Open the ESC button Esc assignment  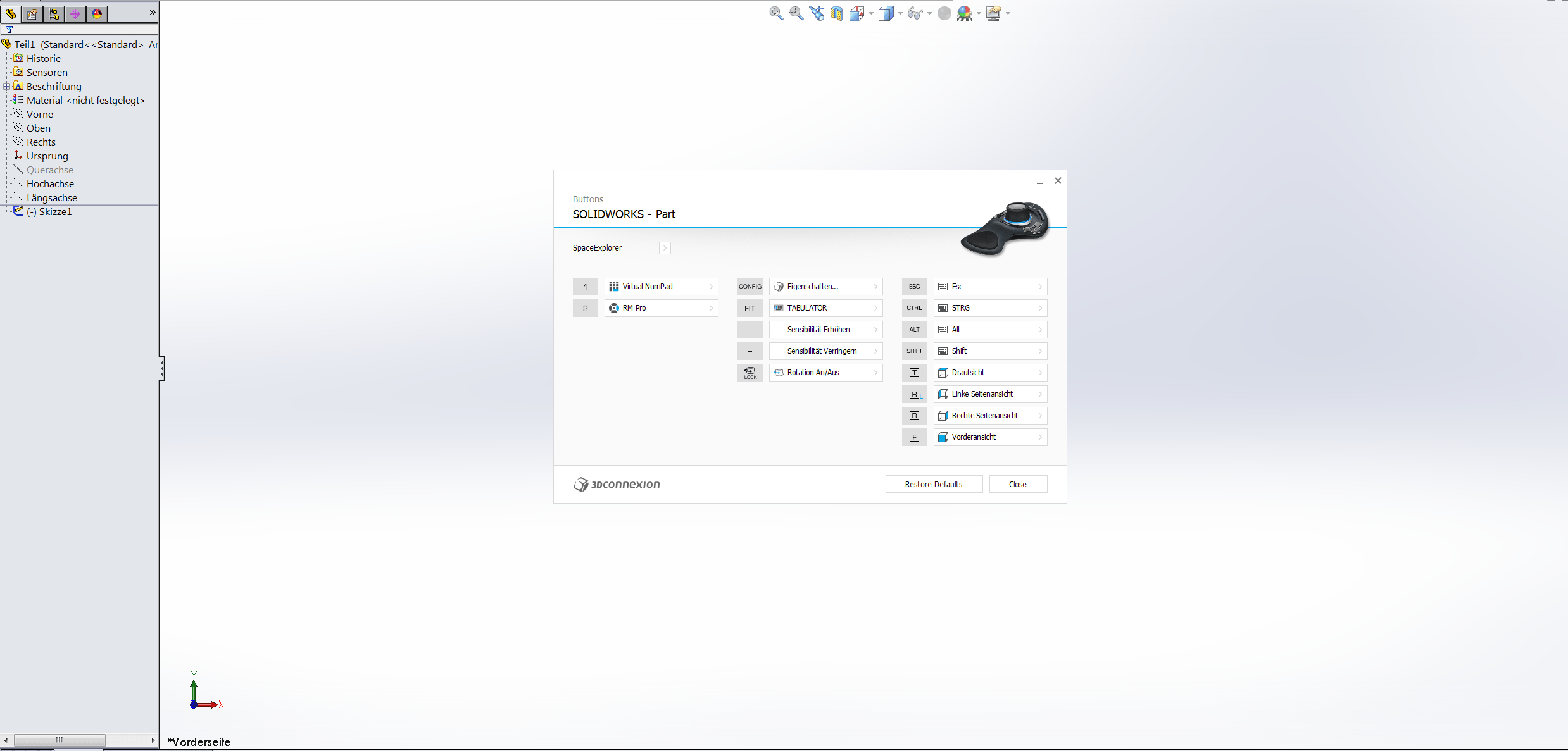tap(990, 287)
